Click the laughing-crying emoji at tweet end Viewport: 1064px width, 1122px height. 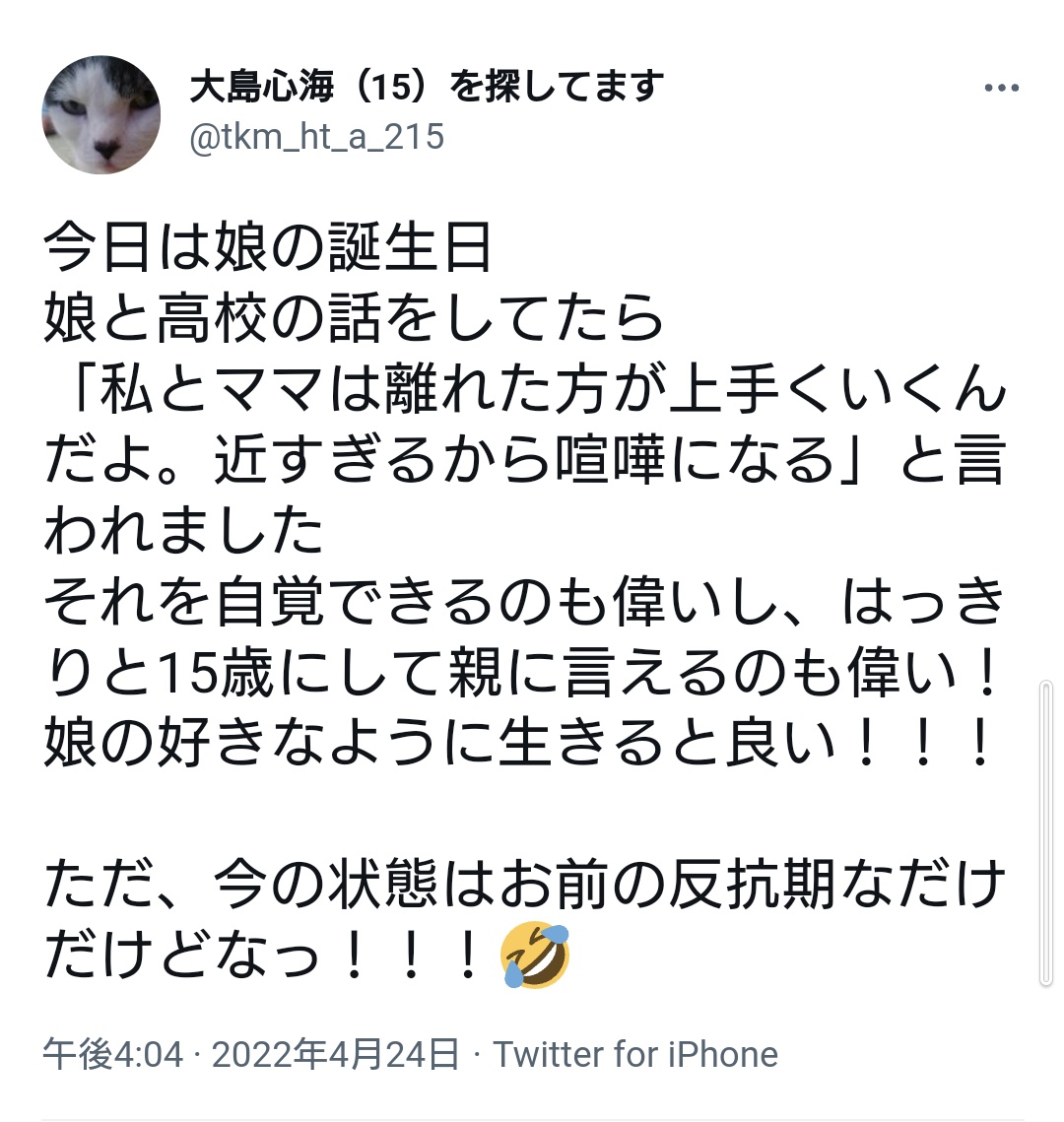click(535, 955)
